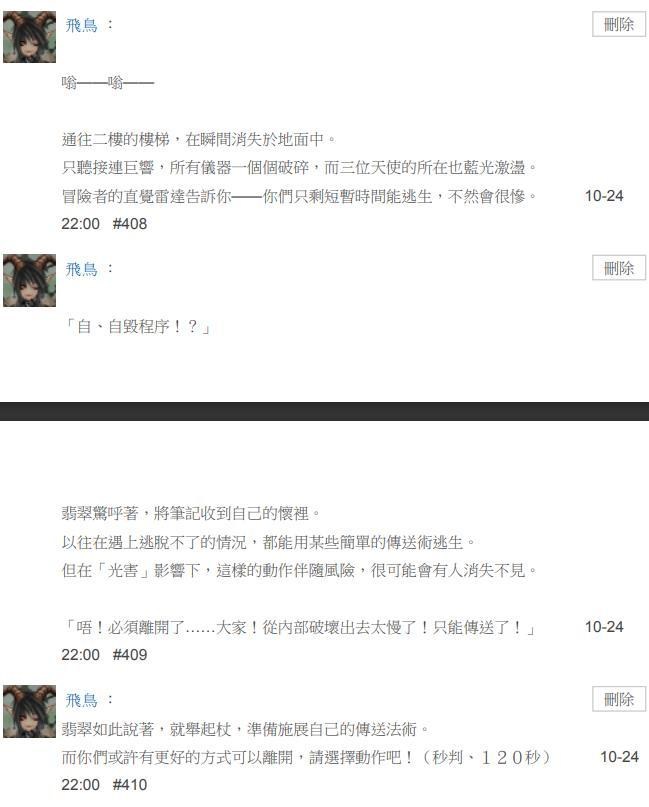This screenshot has width=649, height=807.
Task: Open 飛鳥's profile link in post #408
Action: tap(81, 25)
